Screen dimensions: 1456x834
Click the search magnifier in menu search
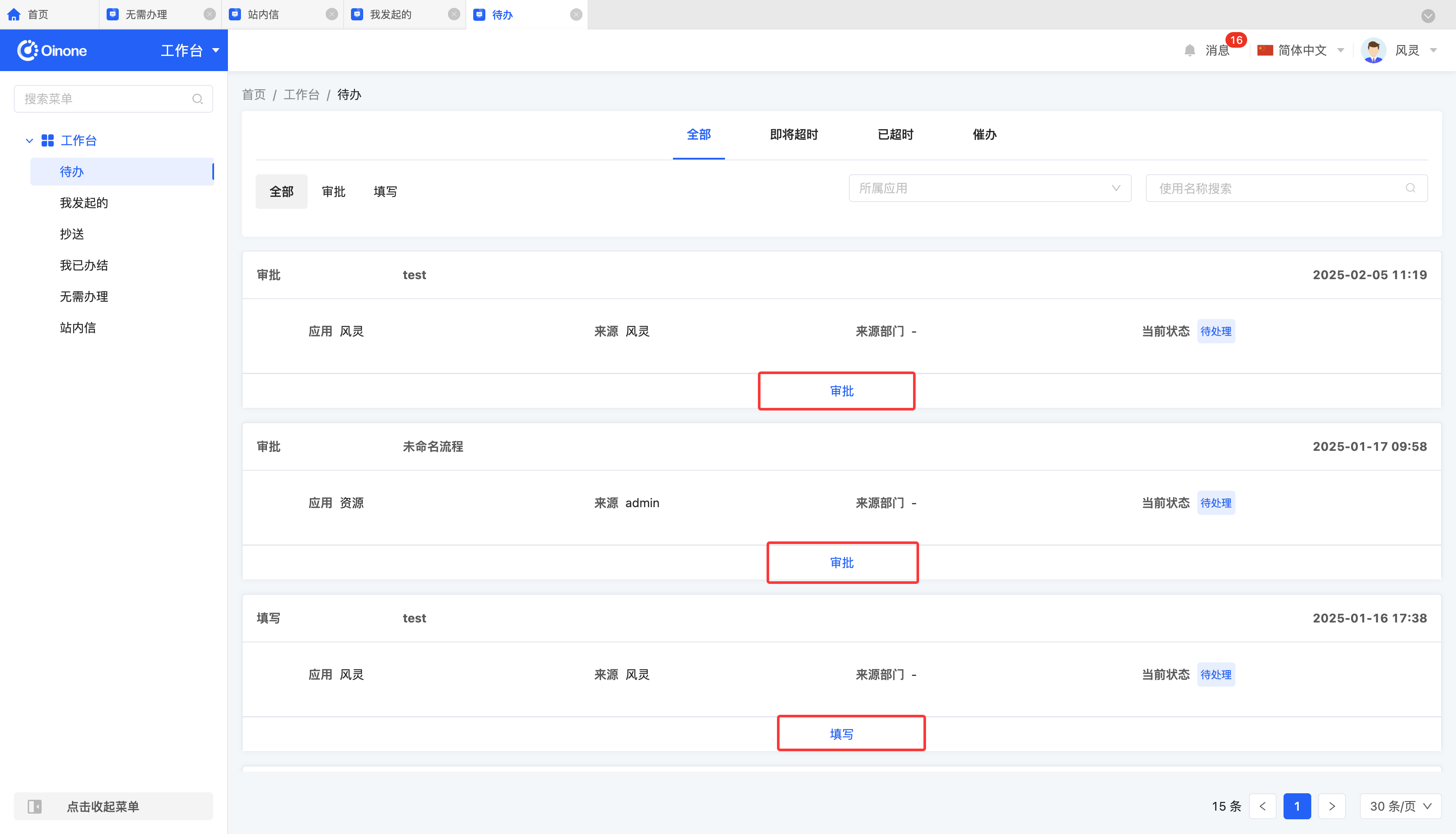click(x=198, y=99)
